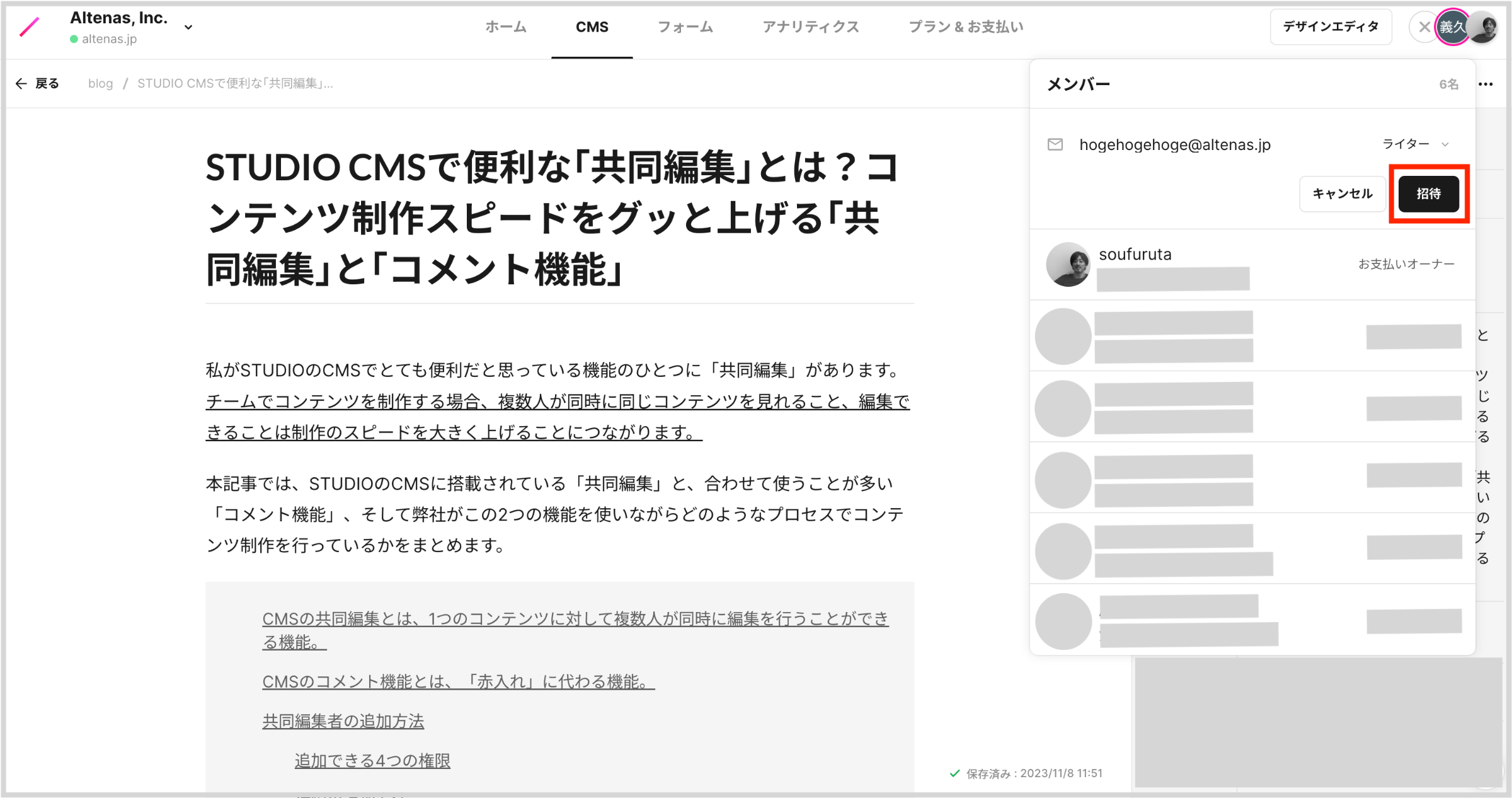Go to the アナリティクス tab
Screen dimensions: 1512x798
tap(810, 27)
